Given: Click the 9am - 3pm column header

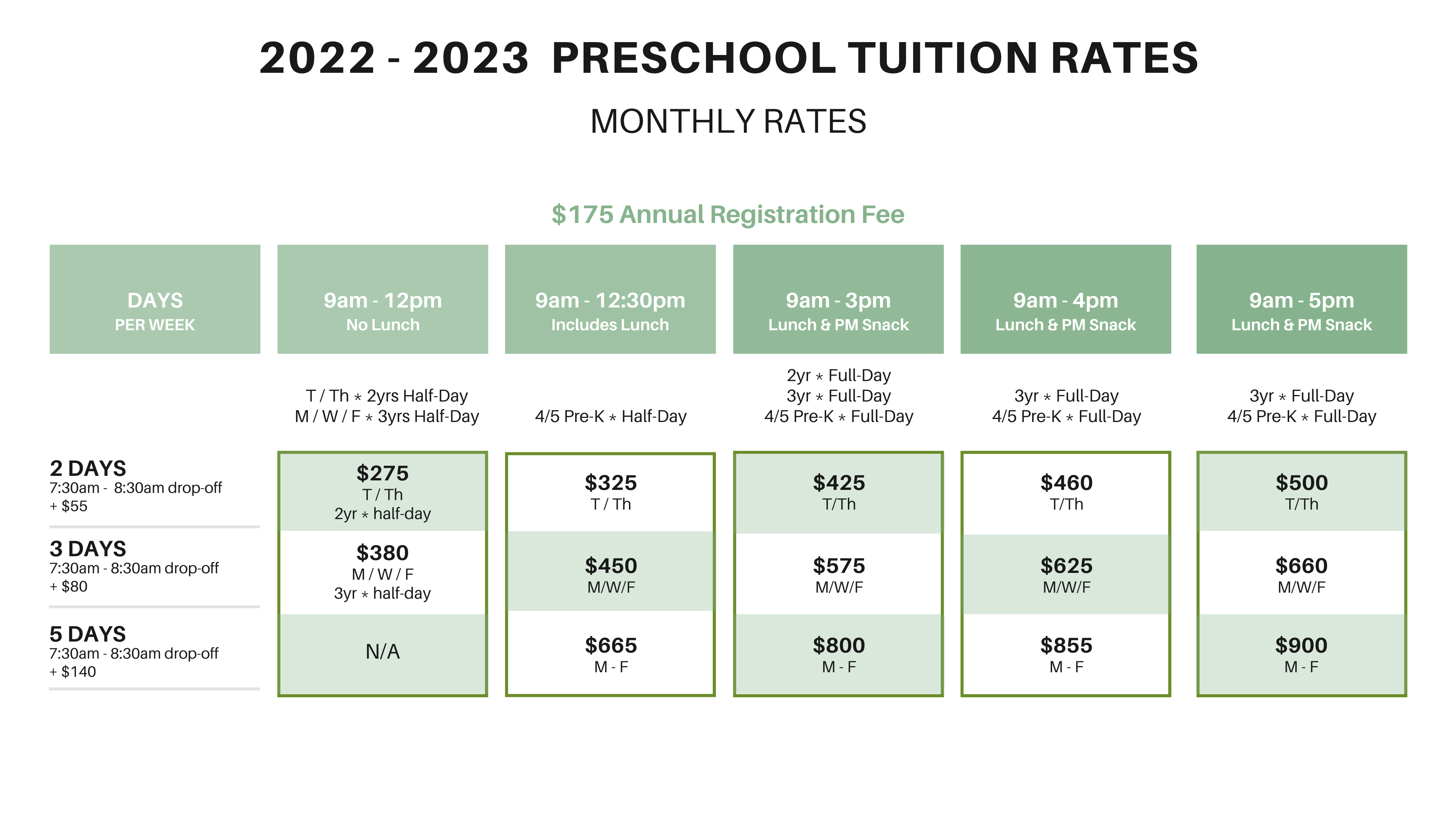Looking at the screenshot, I should 838,300.
